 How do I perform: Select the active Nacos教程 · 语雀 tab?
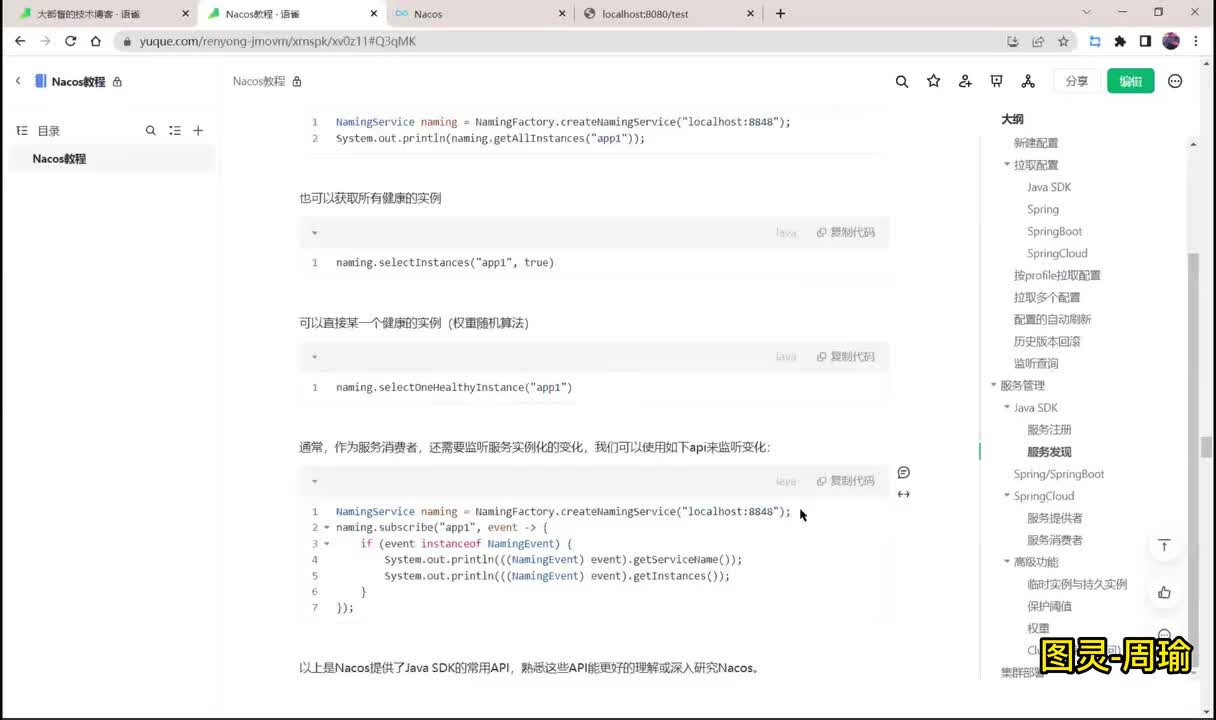point(292,14)
